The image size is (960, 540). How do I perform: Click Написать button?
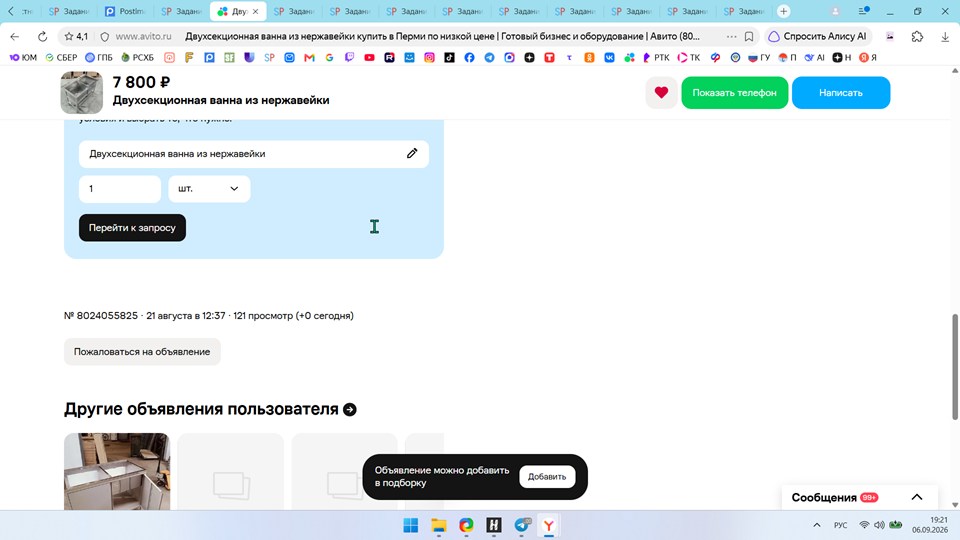point(841,92)
